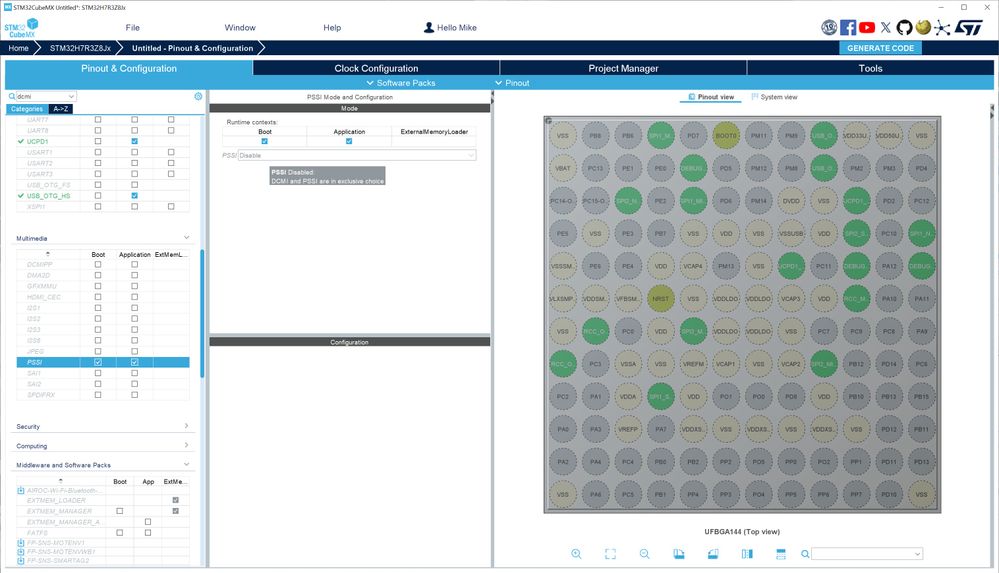Zoom out of the pinout view

point(644,554)
